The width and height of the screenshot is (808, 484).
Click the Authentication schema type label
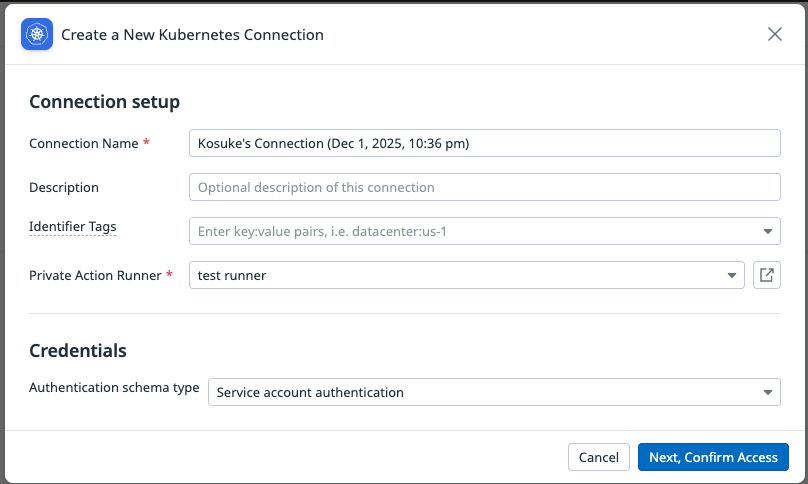[114, 388]
